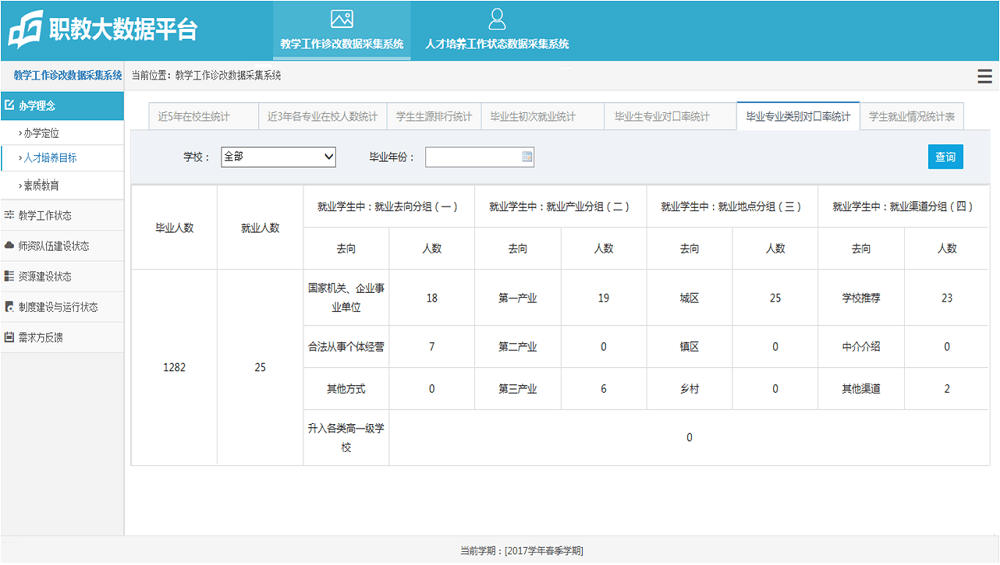Click the value 19 for 第一产业
The image size is (1000, 565).
pyautogui.click(x=603, y=298)
